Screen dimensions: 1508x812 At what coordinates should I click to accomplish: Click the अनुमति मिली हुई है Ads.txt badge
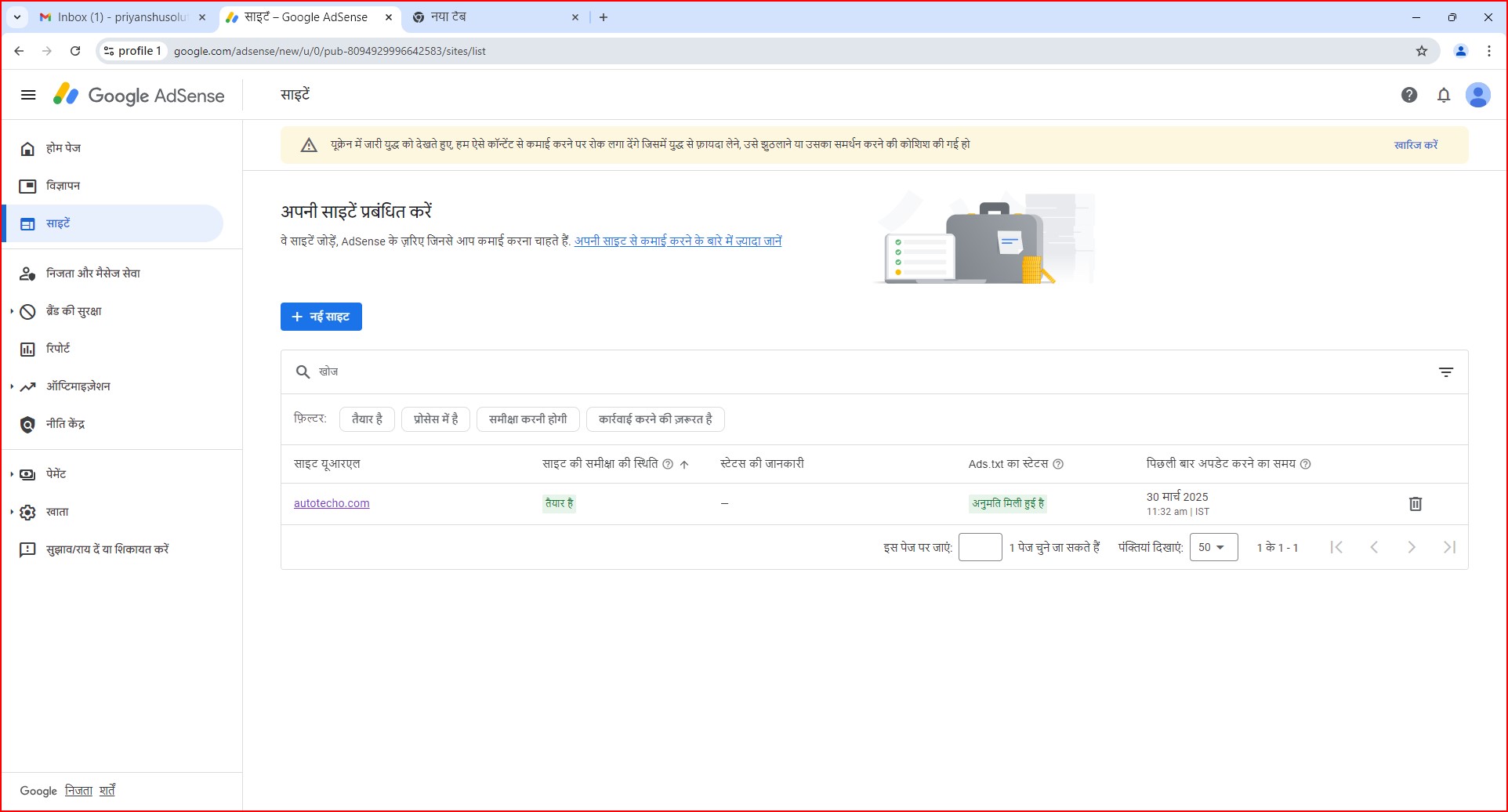(1008, 503)
